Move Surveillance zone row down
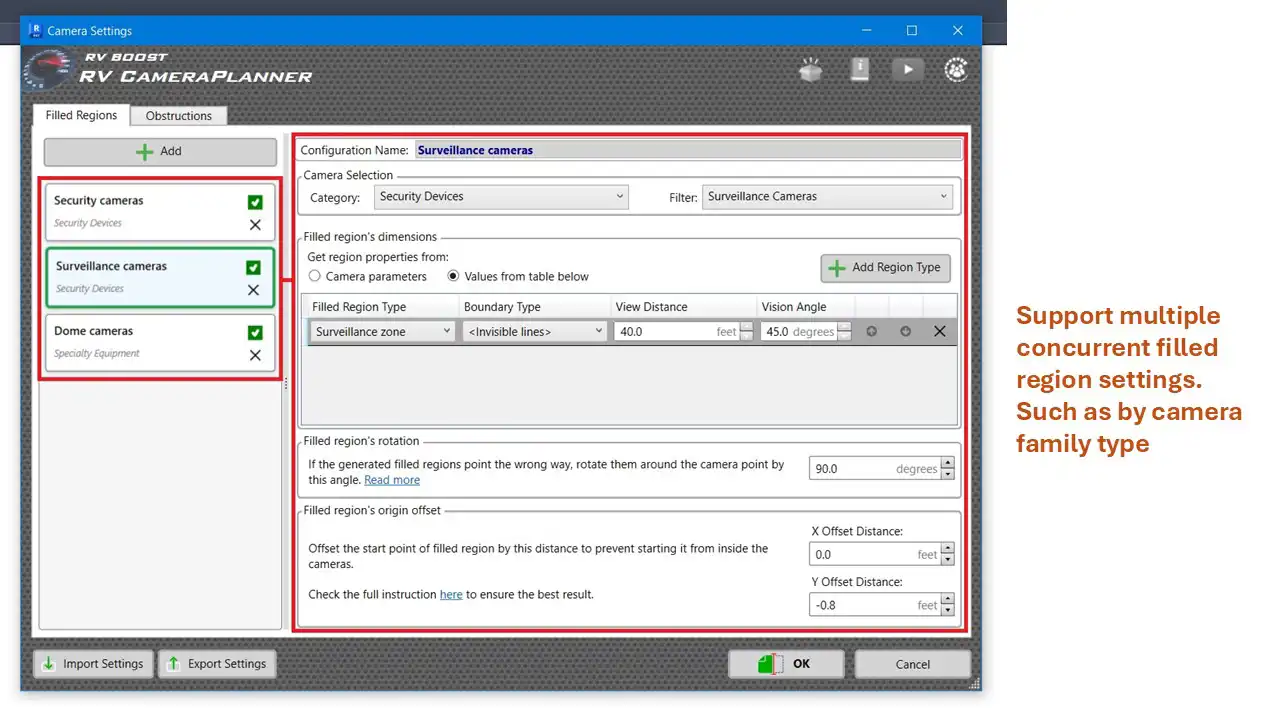This screenshot has height=720, width=1280. coord(905,331)
